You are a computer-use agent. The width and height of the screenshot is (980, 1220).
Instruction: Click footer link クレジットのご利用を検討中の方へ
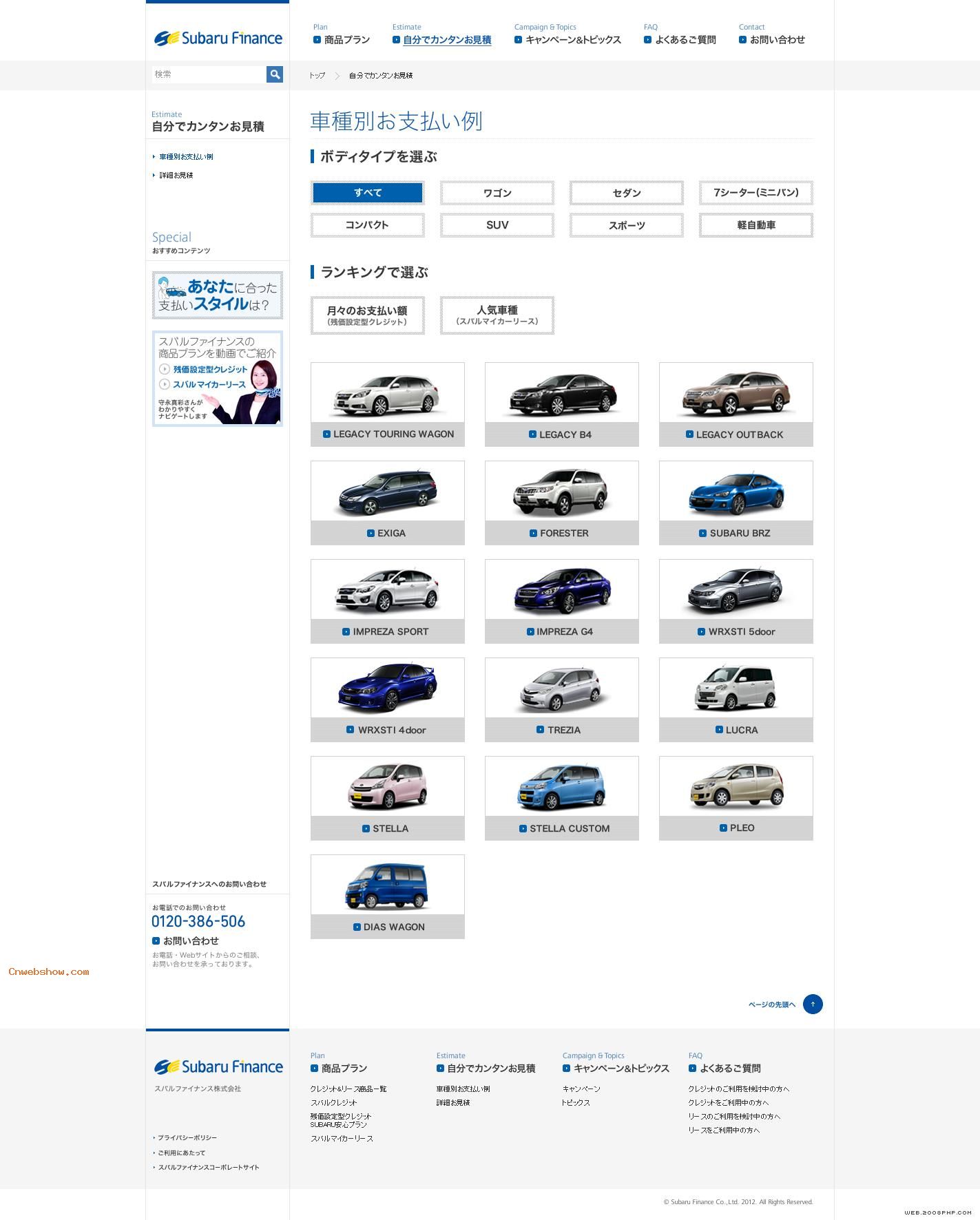point(739,1088)
